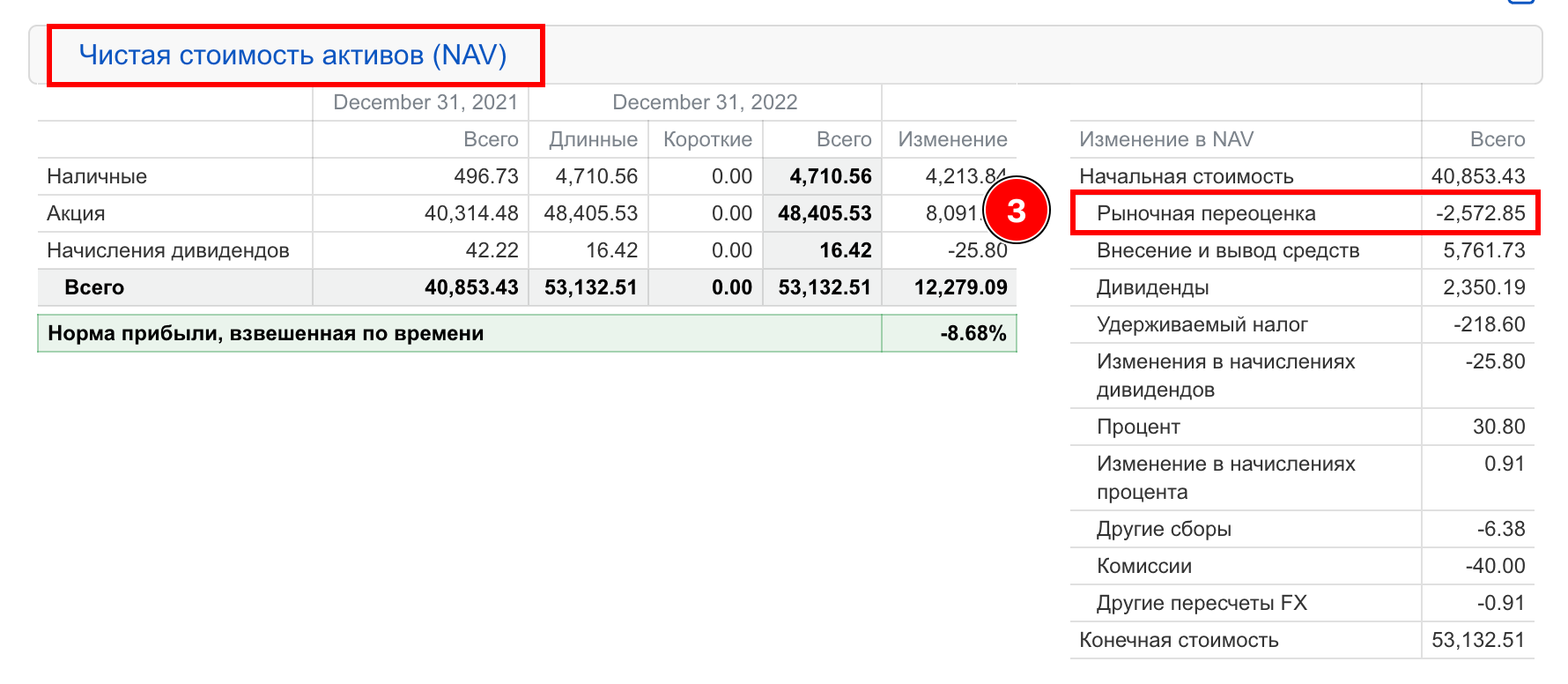Viewport: 1568px width, 684px height.
Task: Select the 53,132.51 ending value in NAV change
Action: pyautogui.click(x=1478, y=640)
